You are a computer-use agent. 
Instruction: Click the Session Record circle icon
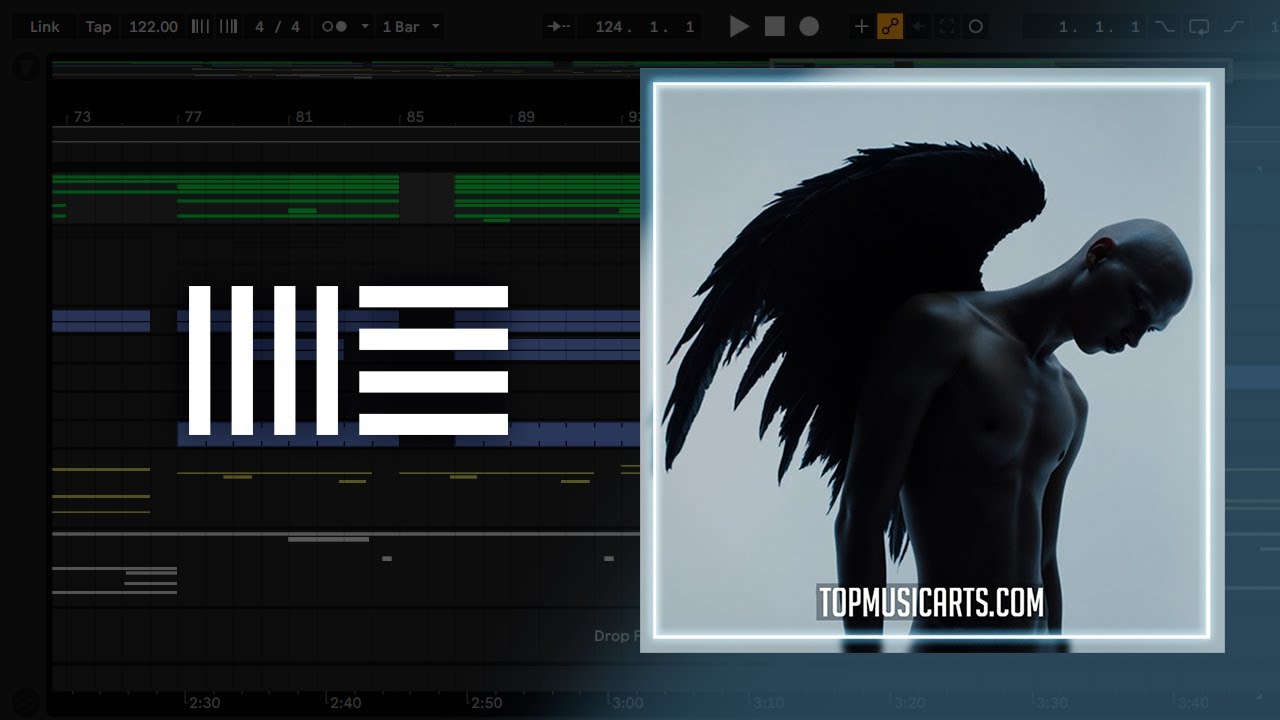[976, 27]
